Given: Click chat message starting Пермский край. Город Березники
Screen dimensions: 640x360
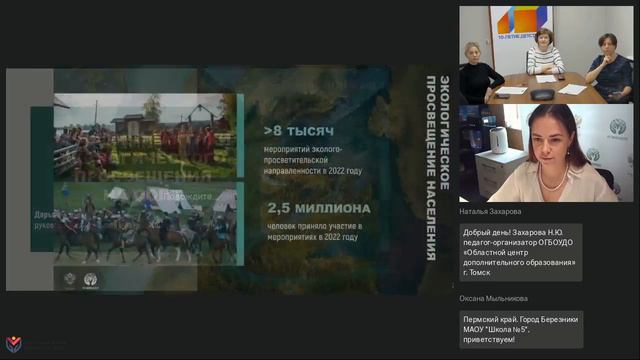Looking at the screenshot, I should (521, 329).
